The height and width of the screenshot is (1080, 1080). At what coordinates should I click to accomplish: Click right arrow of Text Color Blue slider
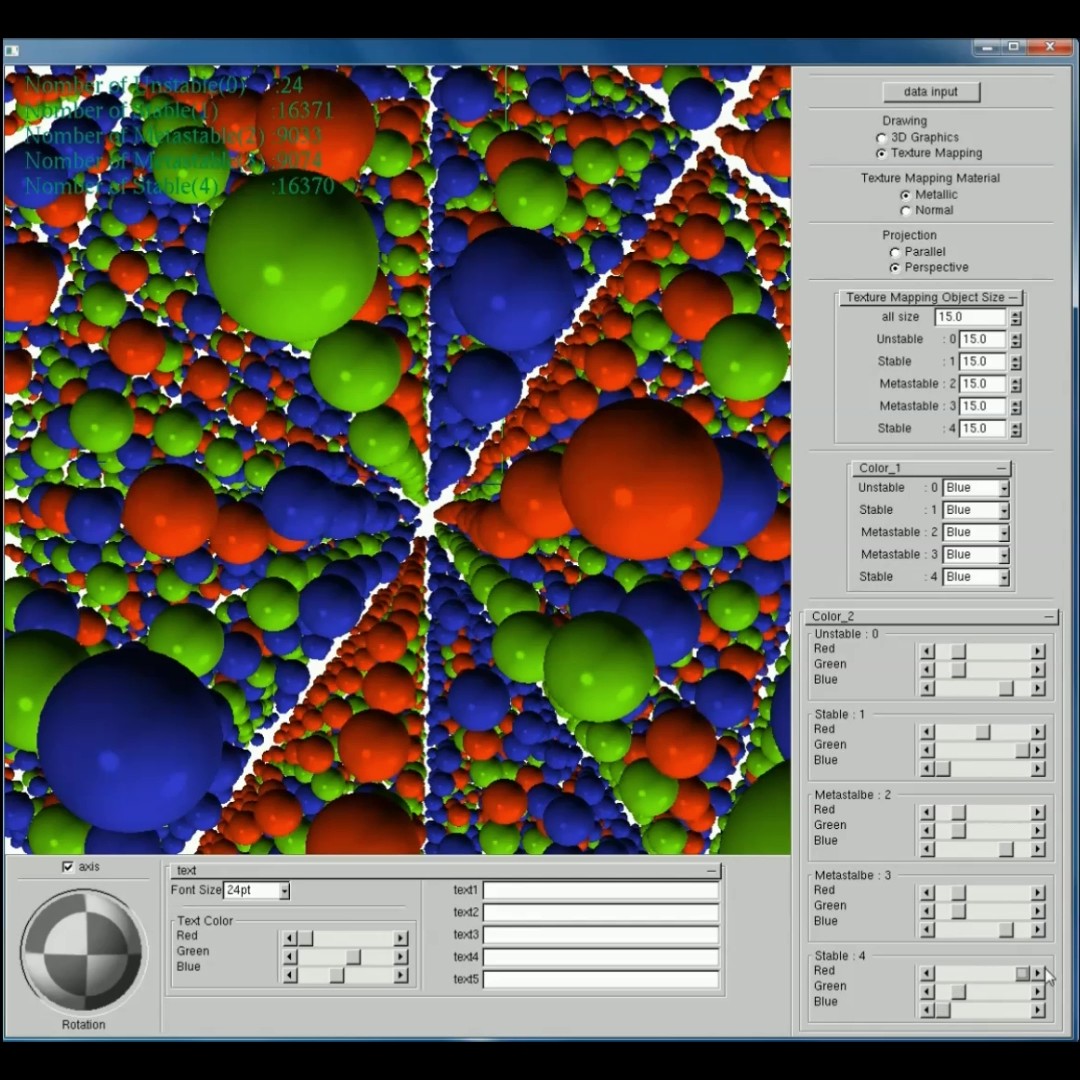coord(400,975)
